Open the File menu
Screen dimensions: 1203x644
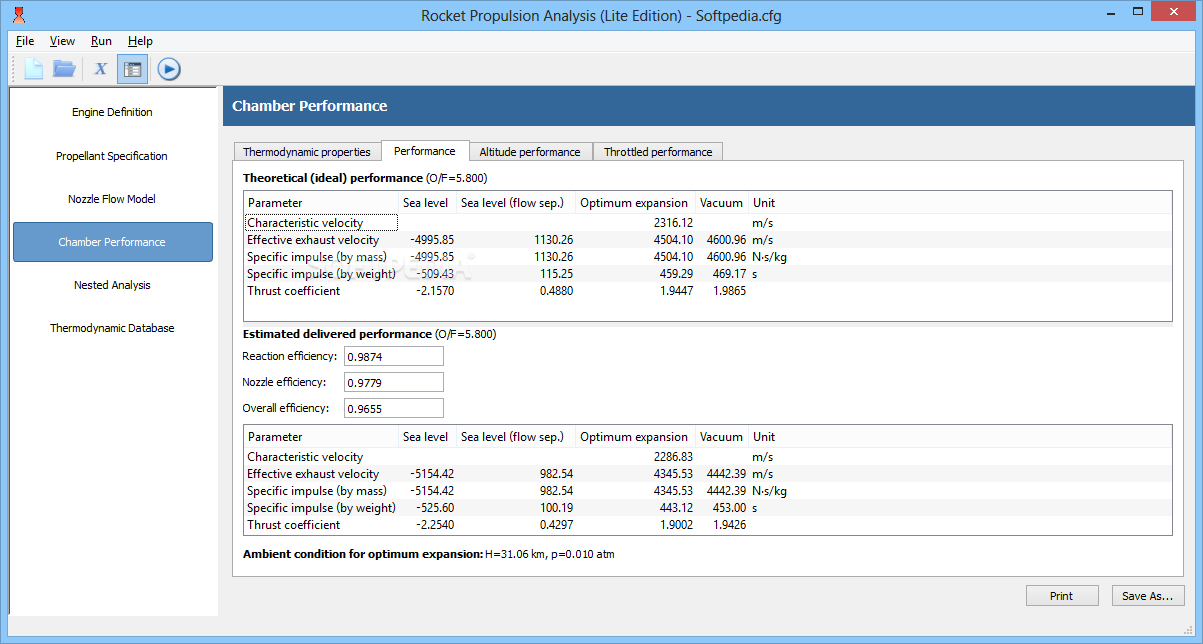tap(25, 41)
